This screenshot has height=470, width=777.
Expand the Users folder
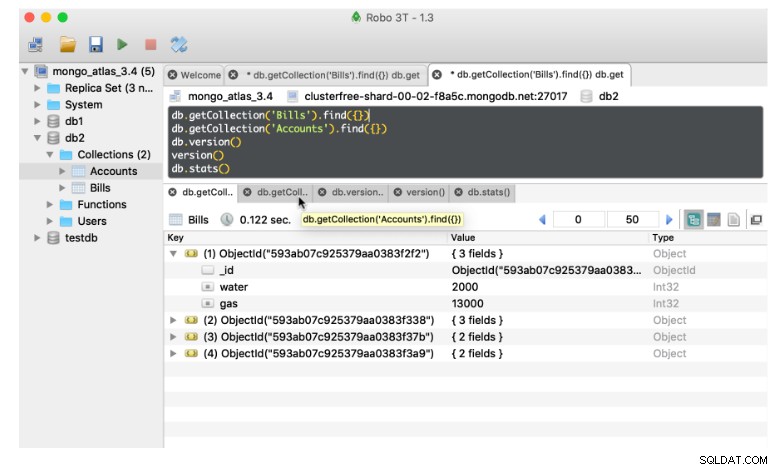point(50,221)
